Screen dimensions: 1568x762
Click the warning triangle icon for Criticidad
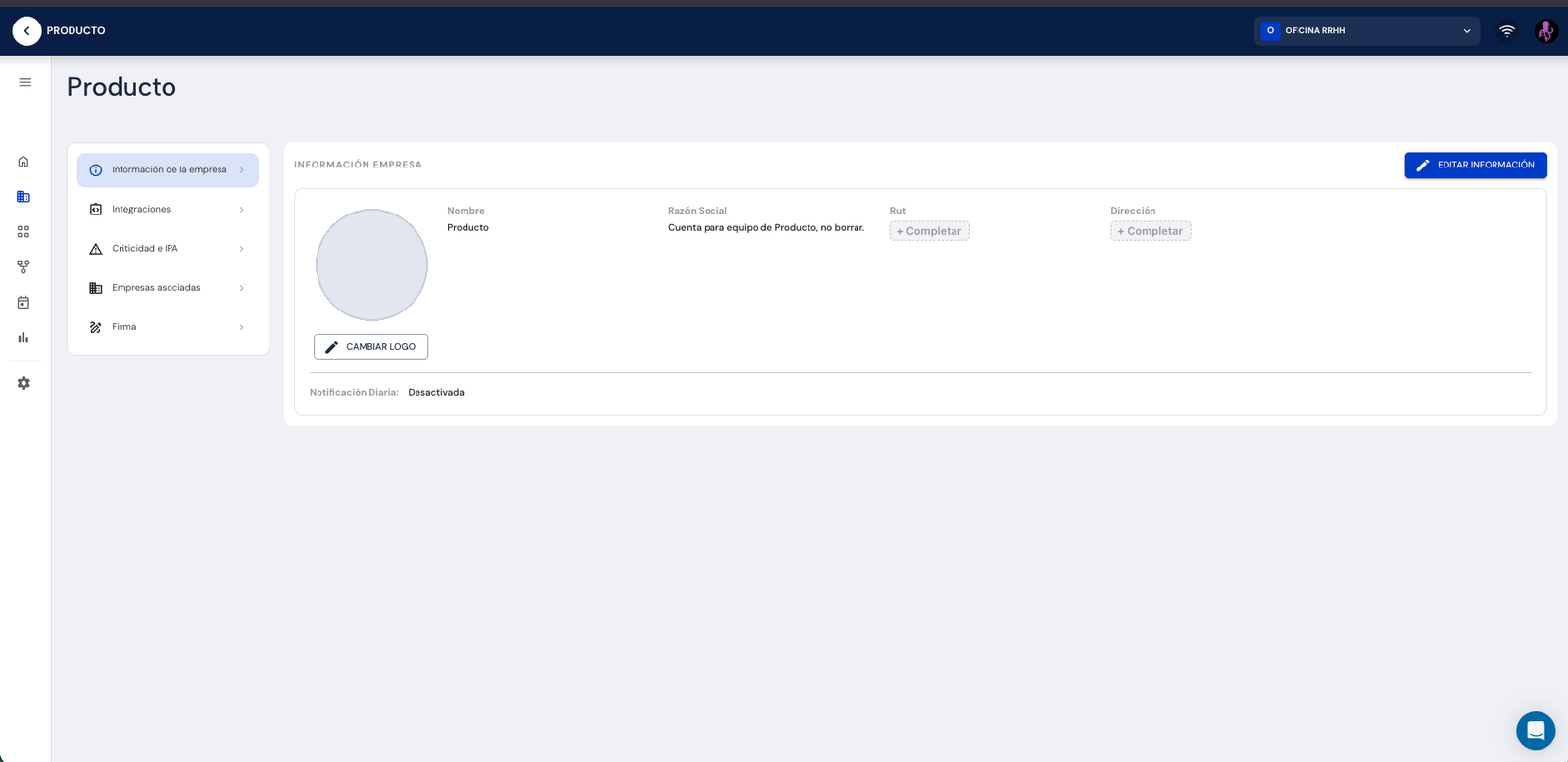click(96, 249)
